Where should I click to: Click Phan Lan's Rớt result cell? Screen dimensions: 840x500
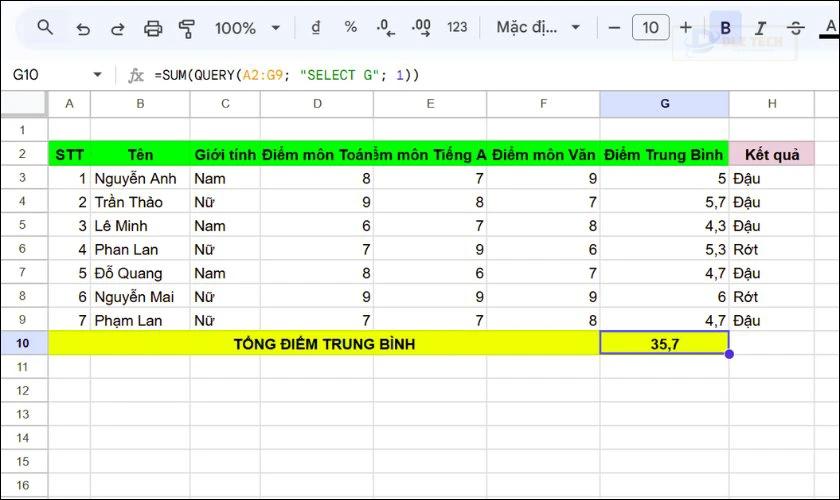pyautogui.click(x=771, y=249)
